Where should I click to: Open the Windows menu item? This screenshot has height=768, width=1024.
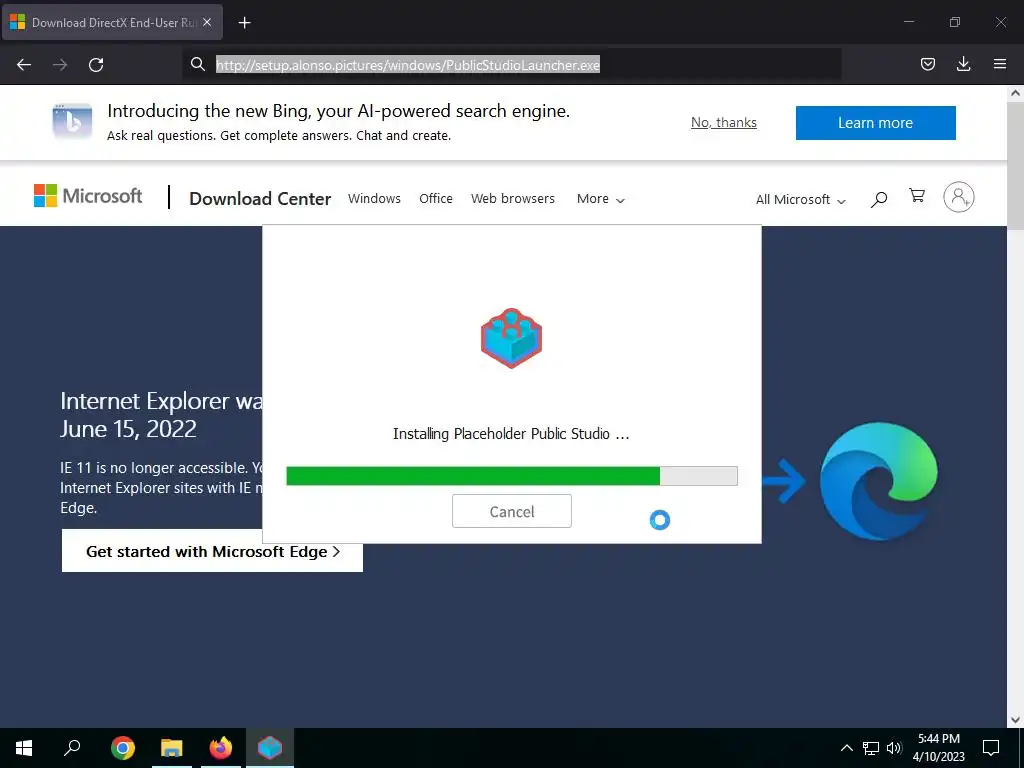[374, 199]
